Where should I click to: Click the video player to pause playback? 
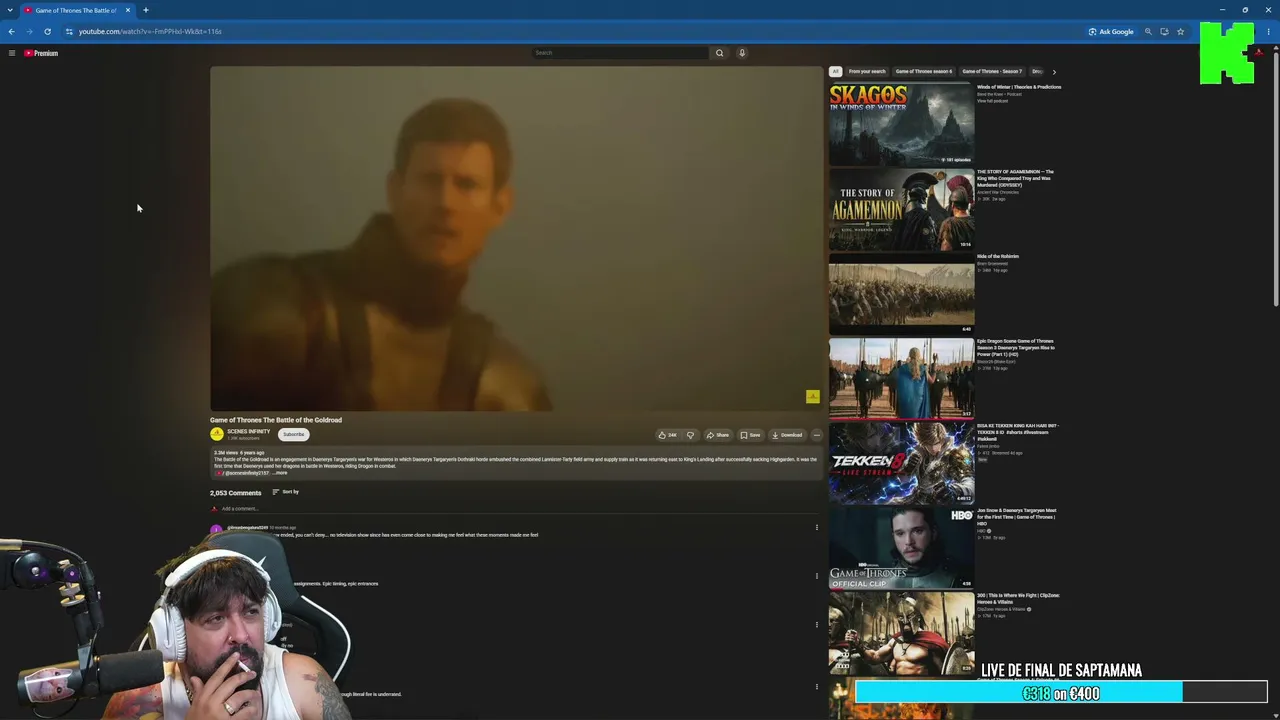[x=516, y=239]
